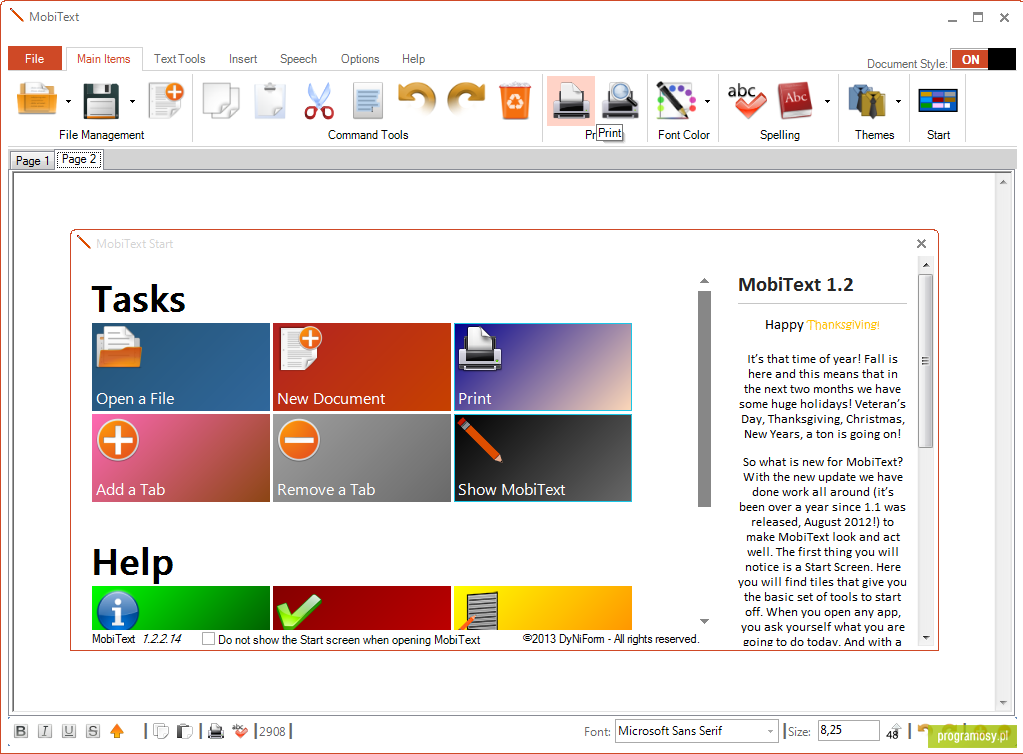Click the Show MobiText tile
The height and width of the screenshot is (754, 1023).
tap(543, 458)
